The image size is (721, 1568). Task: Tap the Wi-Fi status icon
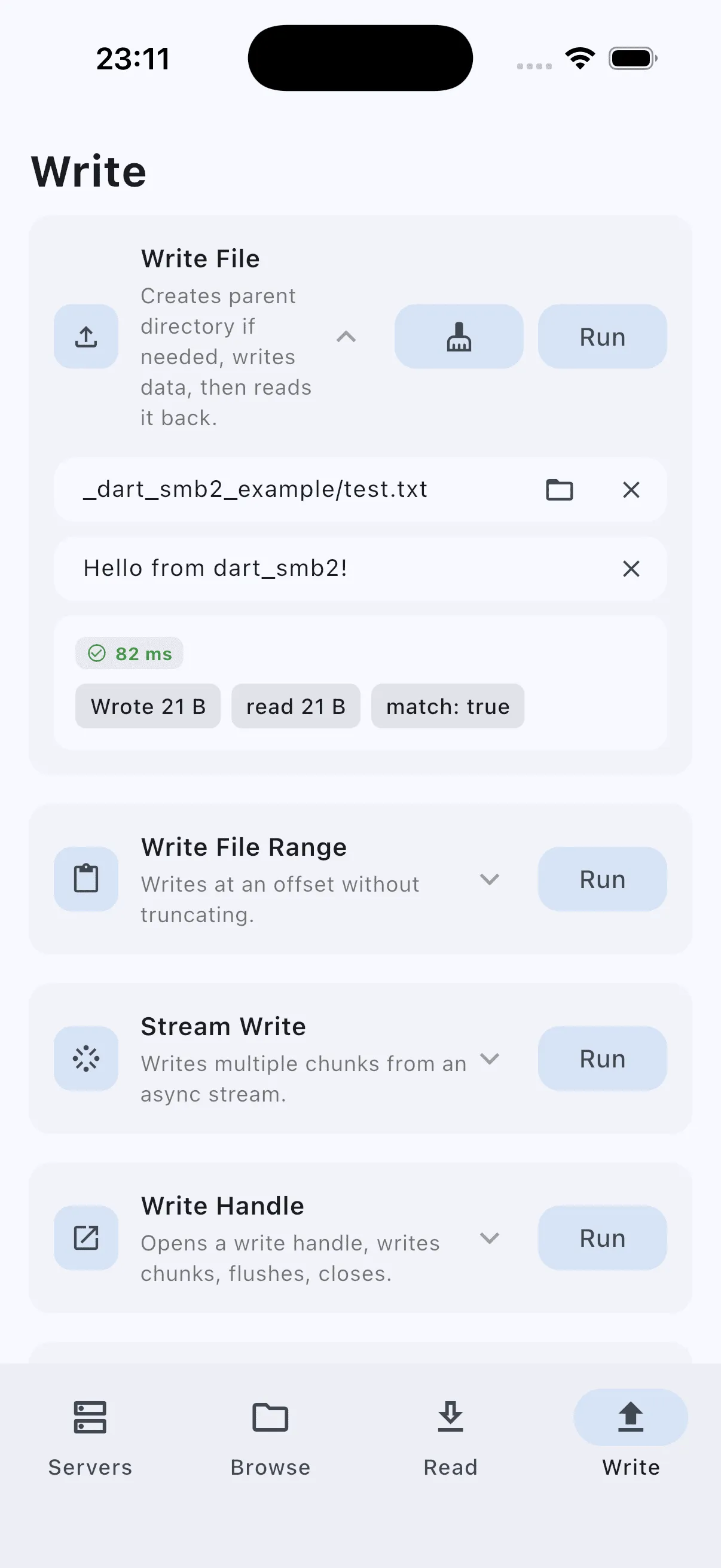click(x=580, y=59)
